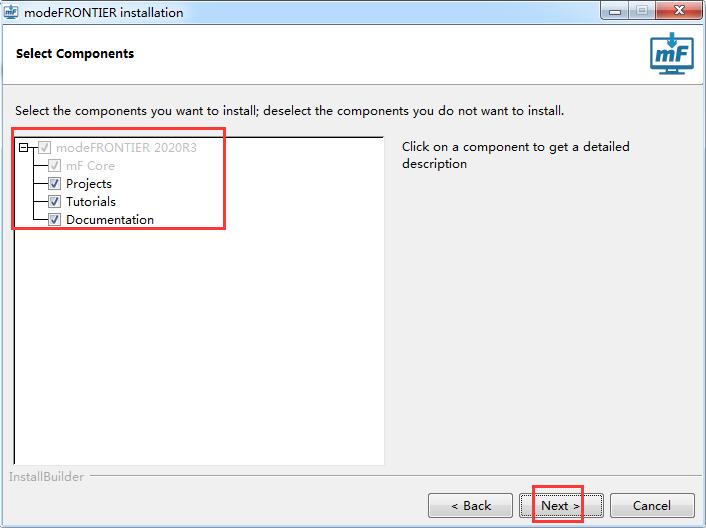Click the grayed mF Core checkbox

click(55, 166)
